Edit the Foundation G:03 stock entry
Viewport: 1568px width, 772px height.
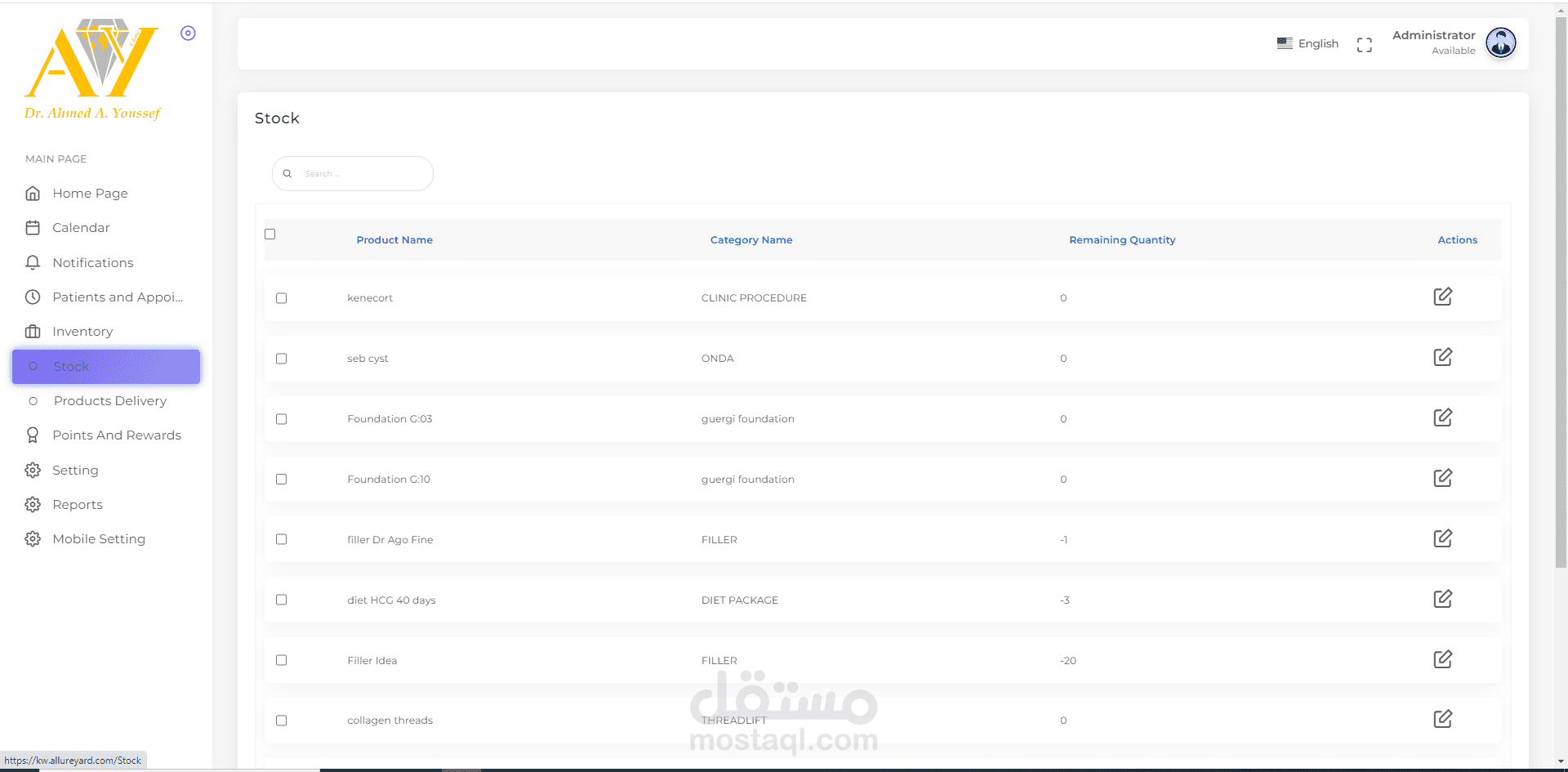point(1442,417)
